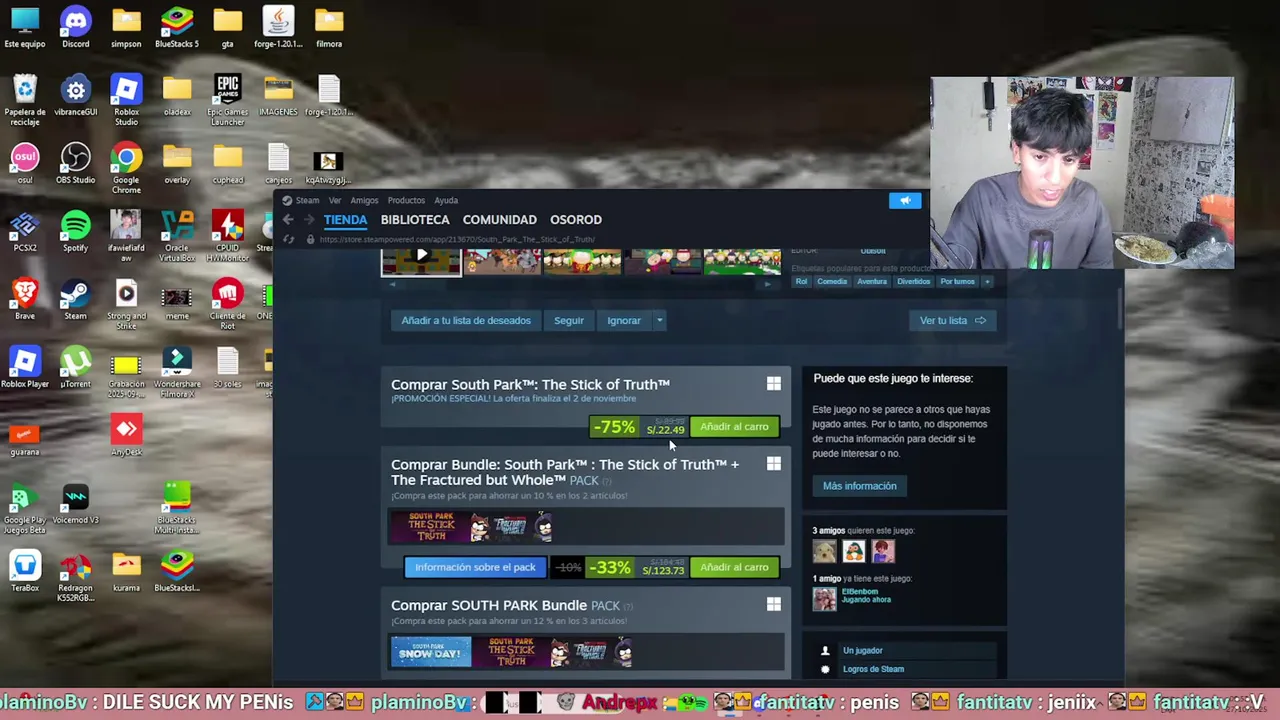This screenshot has width=1280, height=720.
Task: Open the Steam menu in the menu bar
Action: coord(307,200)
